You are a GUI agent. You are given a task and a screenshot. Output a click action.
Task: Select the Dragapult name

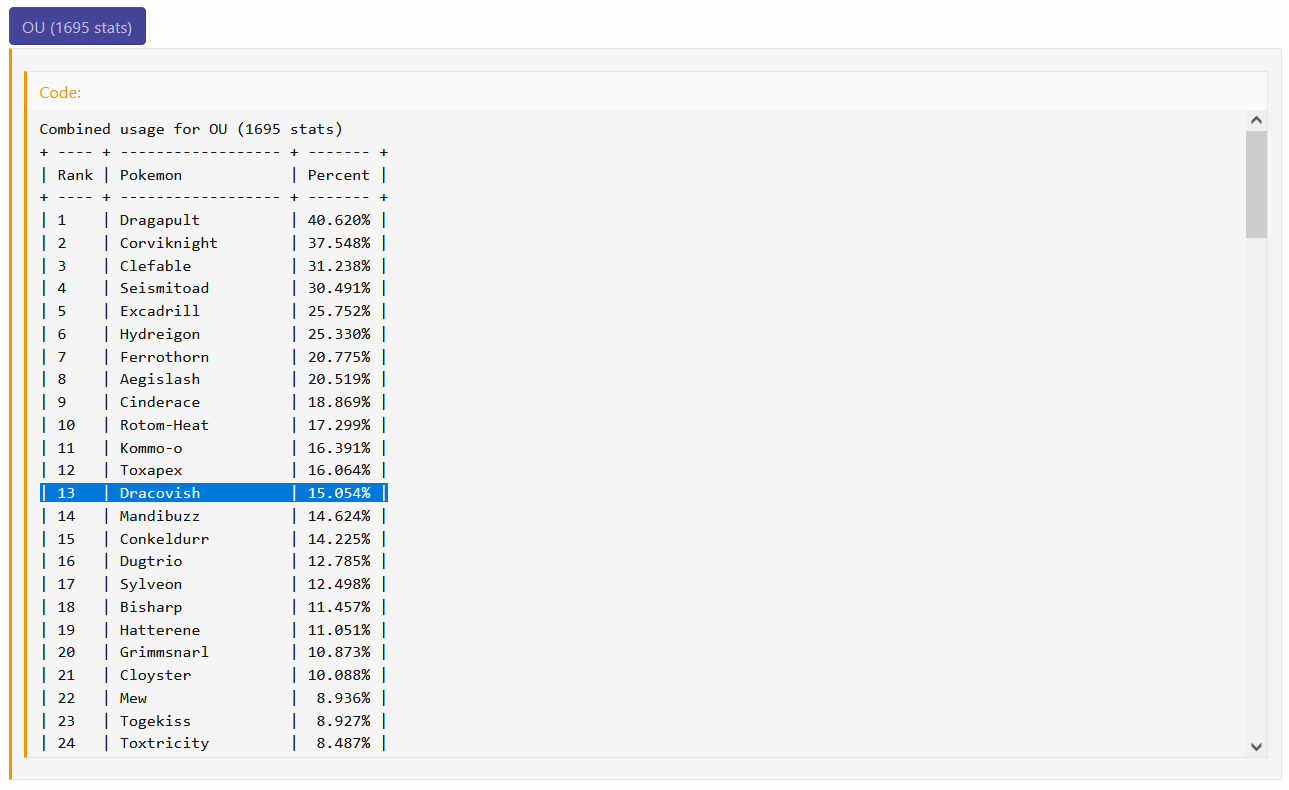(x=160, y=220)
